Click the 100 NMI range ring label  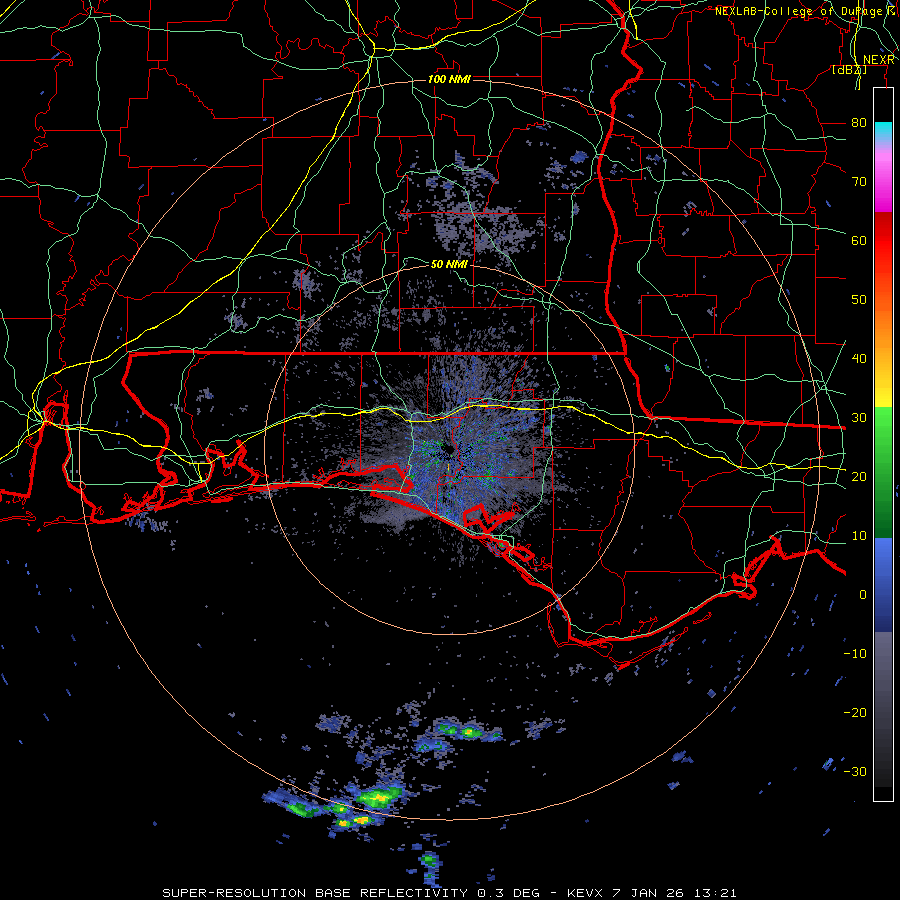(x=449, y=79)
